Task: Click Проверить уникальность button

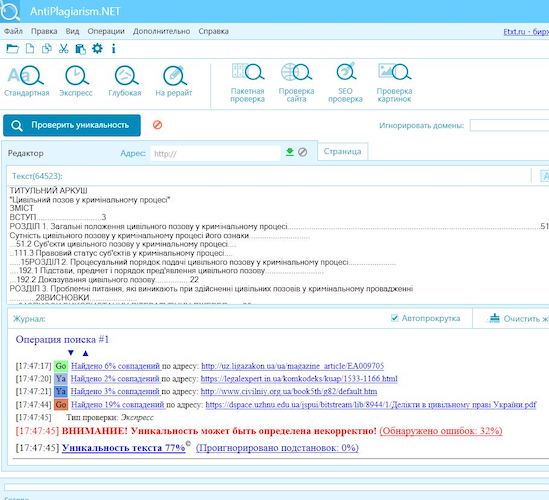Action: 72,125
